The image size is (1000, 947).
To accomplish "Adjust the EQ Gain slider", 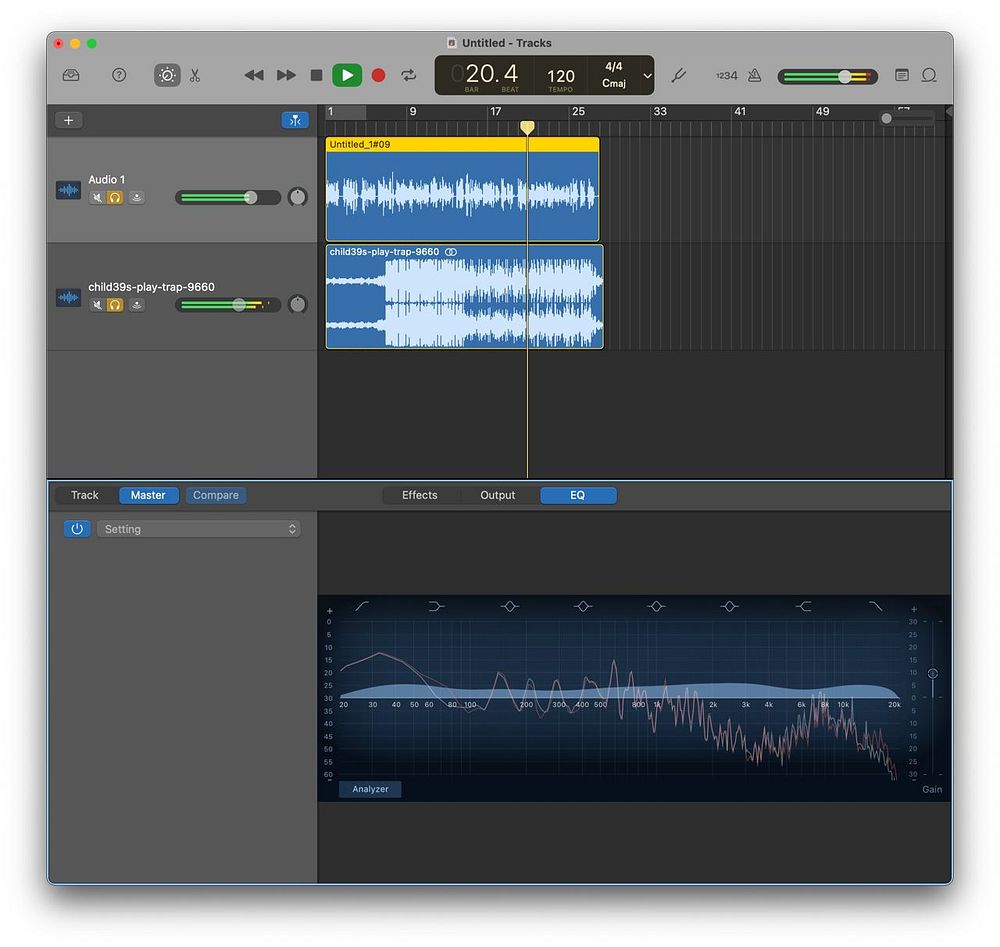I will tap(932, 673).
